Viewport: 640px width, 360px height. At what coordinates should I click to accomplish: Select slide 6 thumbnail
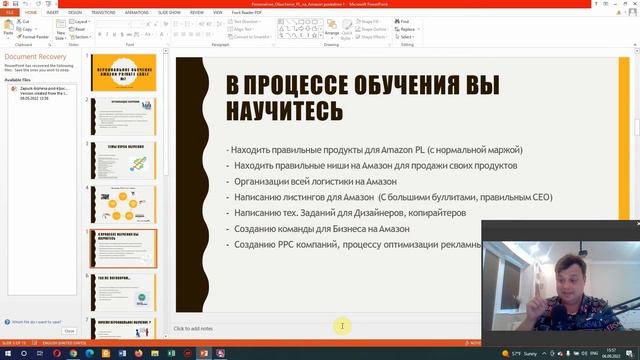point(123,293)
